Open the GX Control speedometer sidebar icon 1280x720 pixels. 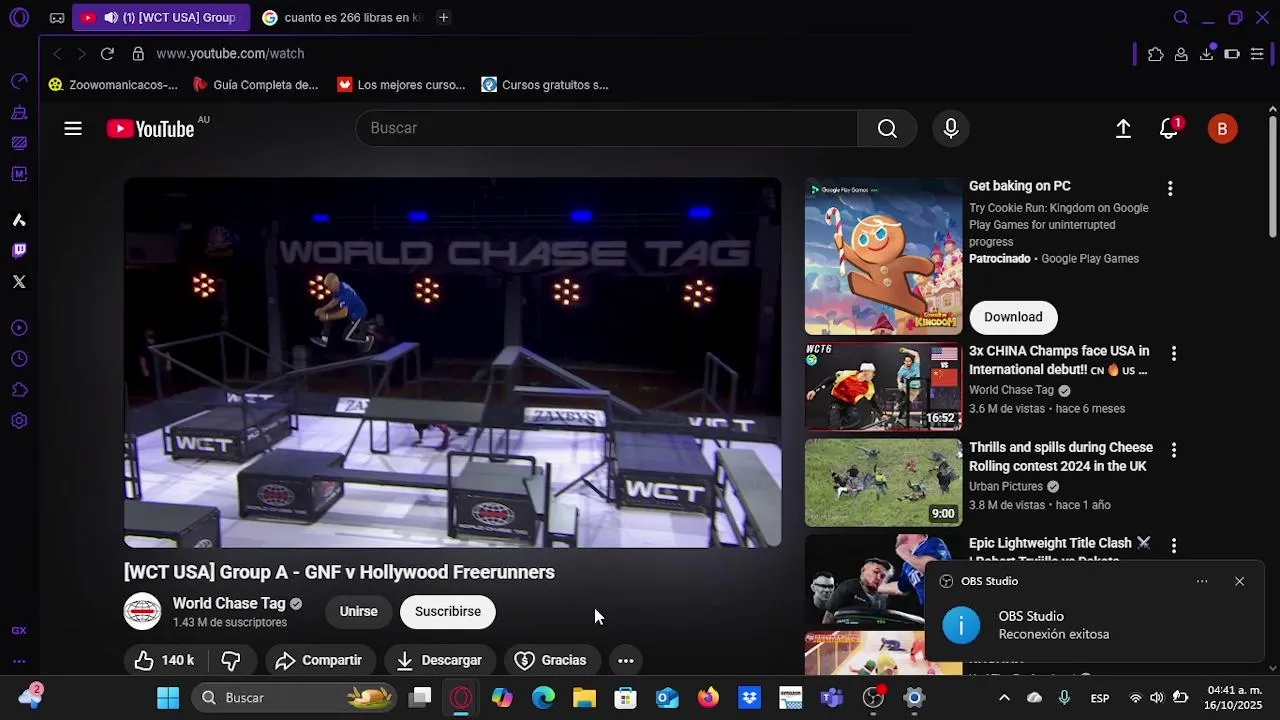[19, 81]
